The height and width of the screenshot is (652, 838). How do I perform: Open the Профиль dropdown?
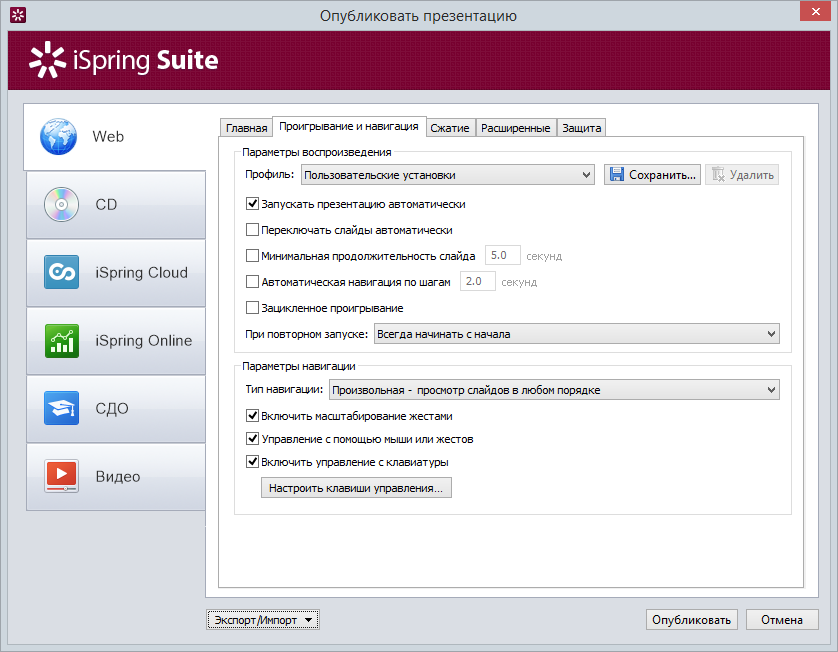pos(448,175)
